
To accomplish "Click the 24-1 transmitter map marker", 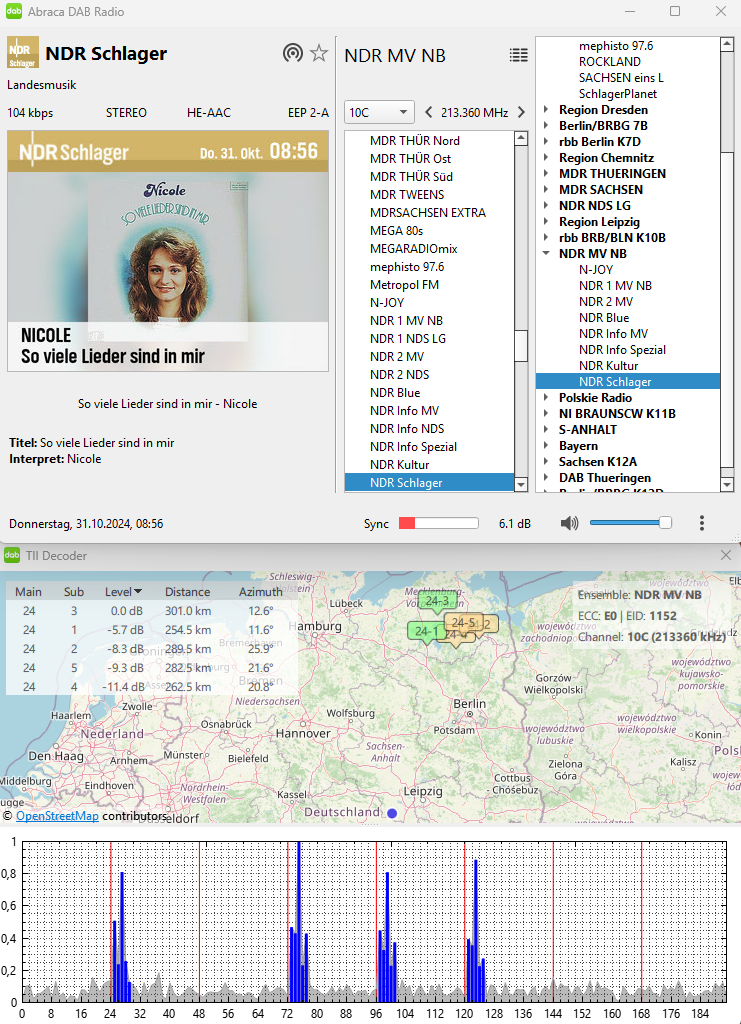I will pyautogui.click(x=426, y=632).
